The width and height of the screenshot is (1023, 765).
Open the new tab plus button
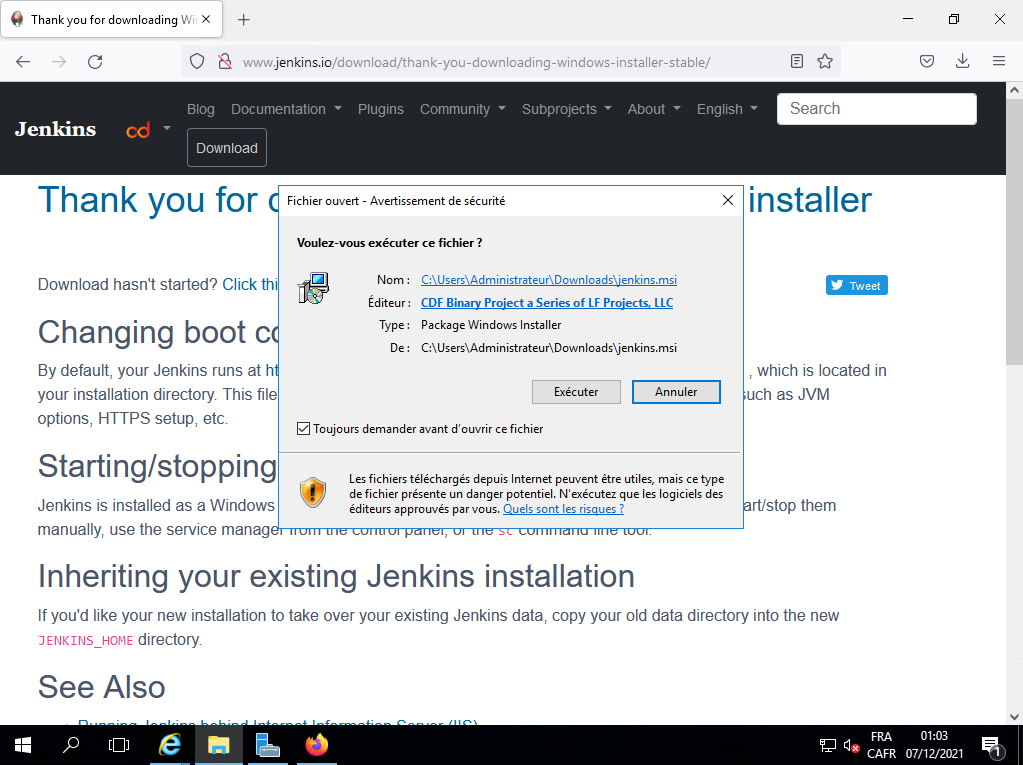click(244, 20)
